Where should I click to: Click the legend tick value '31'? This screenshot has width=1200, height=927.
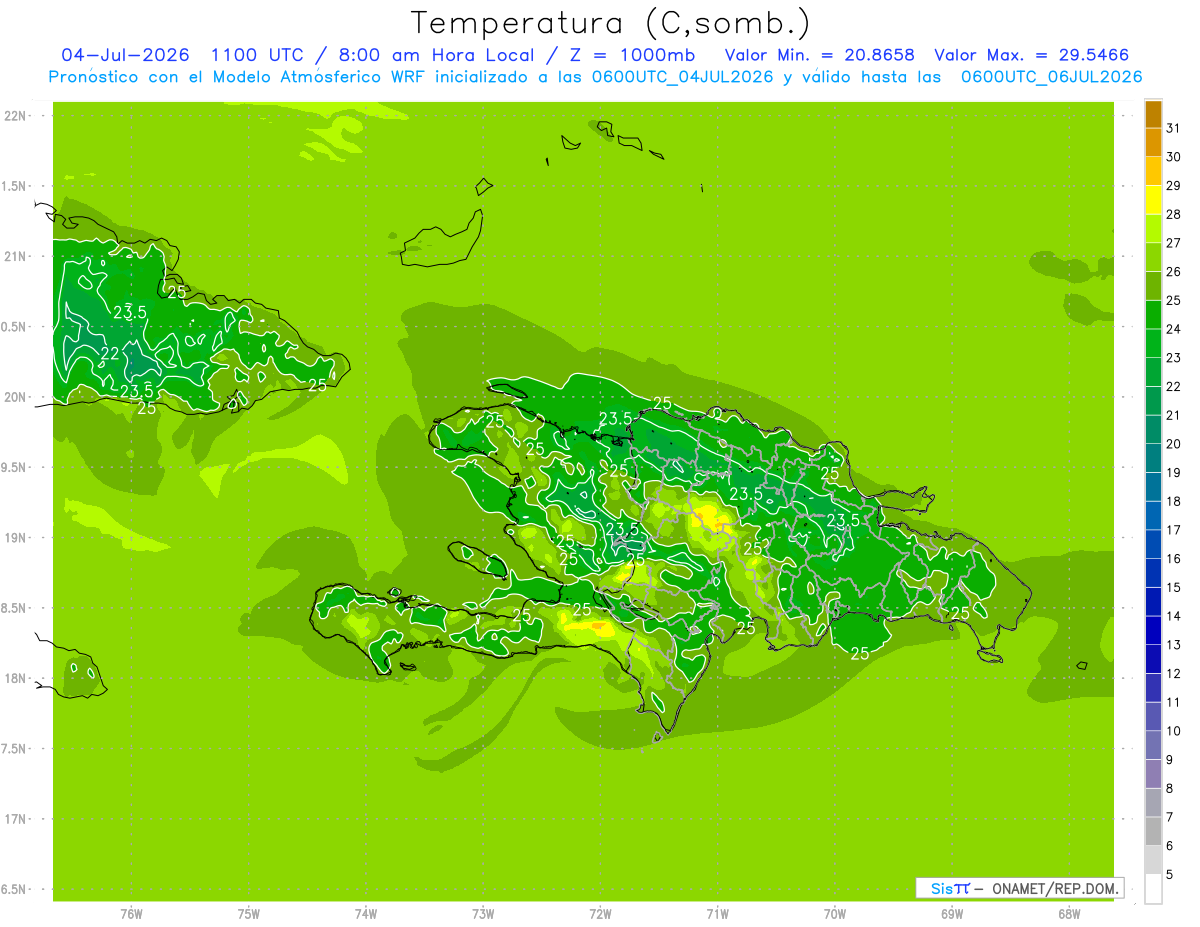(x=1174, y=127)
